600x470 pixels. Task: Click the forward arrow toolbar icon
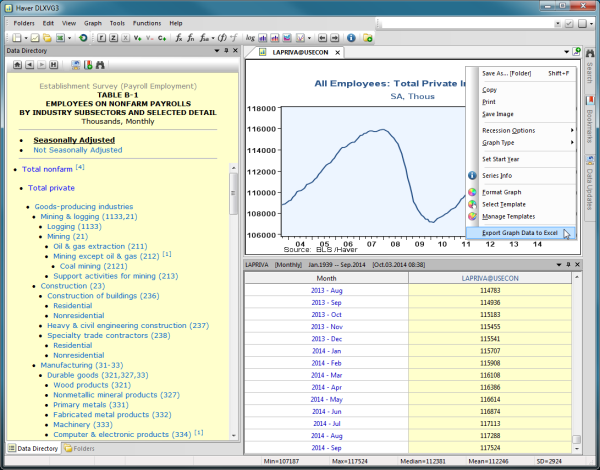coord(335,38)
